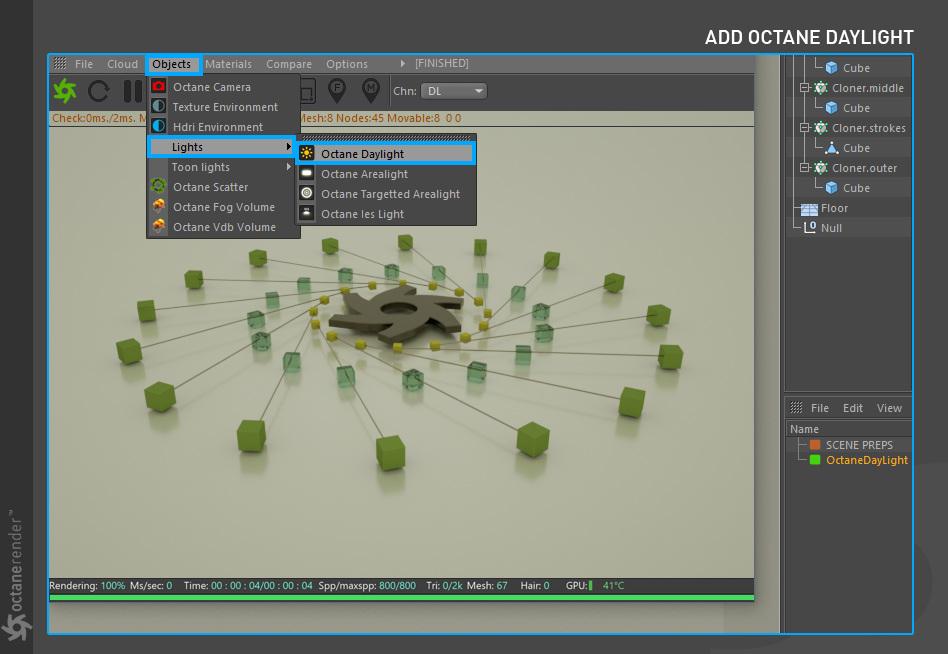Open the Objects menu
This screenshot has height=654, width=948.
[x=171, y=63]
